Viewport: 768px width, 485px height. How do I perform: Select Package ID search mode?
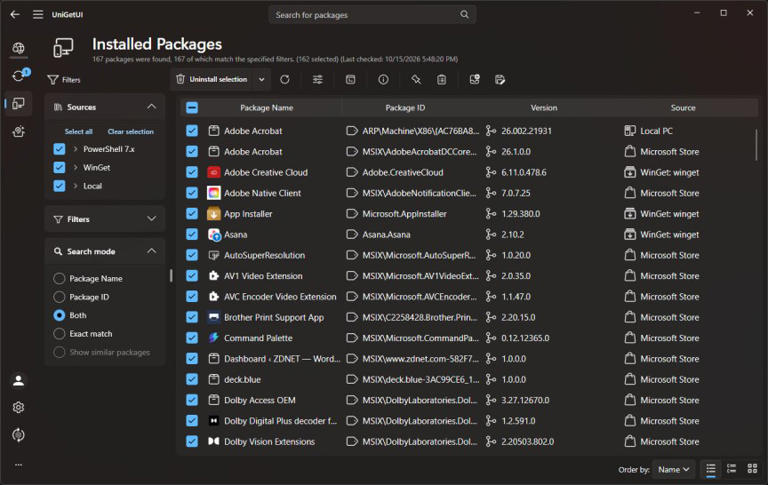[x=59, y=297]
